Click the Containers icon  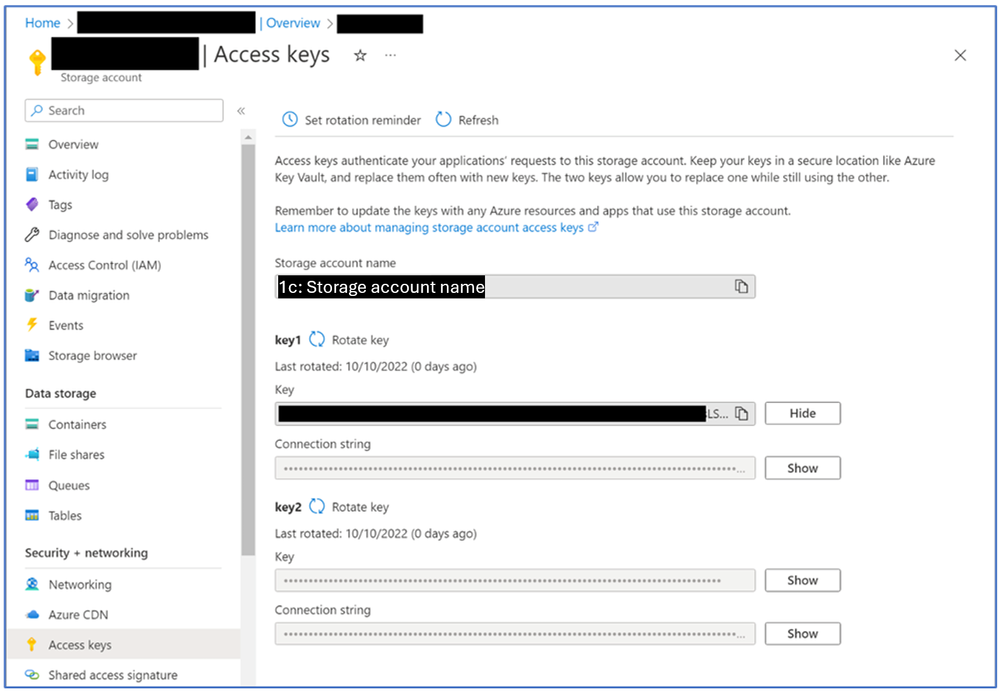click(x=32, y=424)
